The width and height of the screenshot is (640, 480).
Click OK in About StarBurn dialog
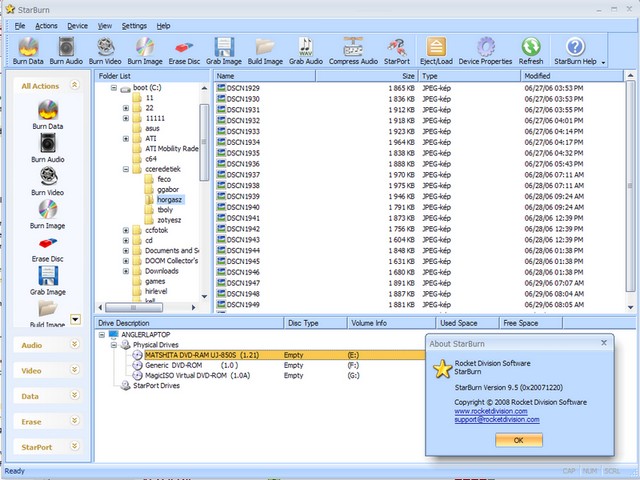(x=519, y=440)
